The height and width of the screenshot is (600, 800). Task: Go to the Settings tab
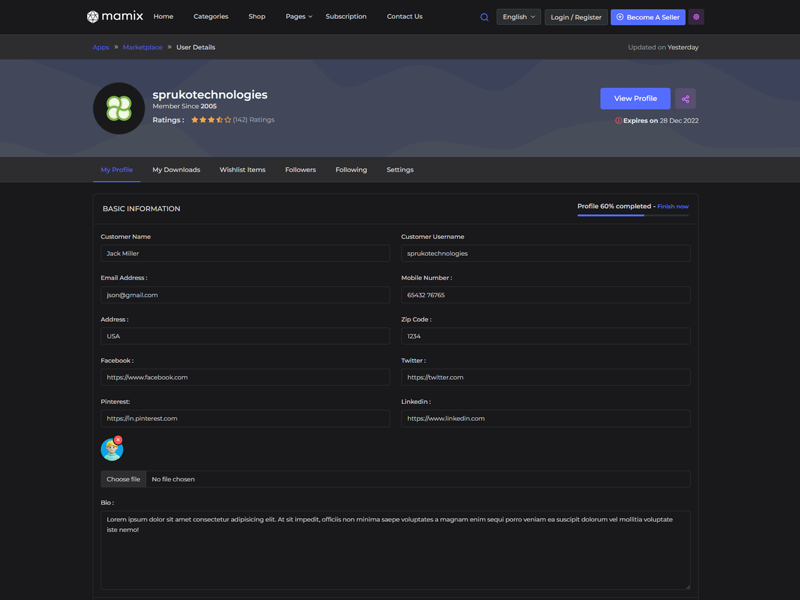400,170
